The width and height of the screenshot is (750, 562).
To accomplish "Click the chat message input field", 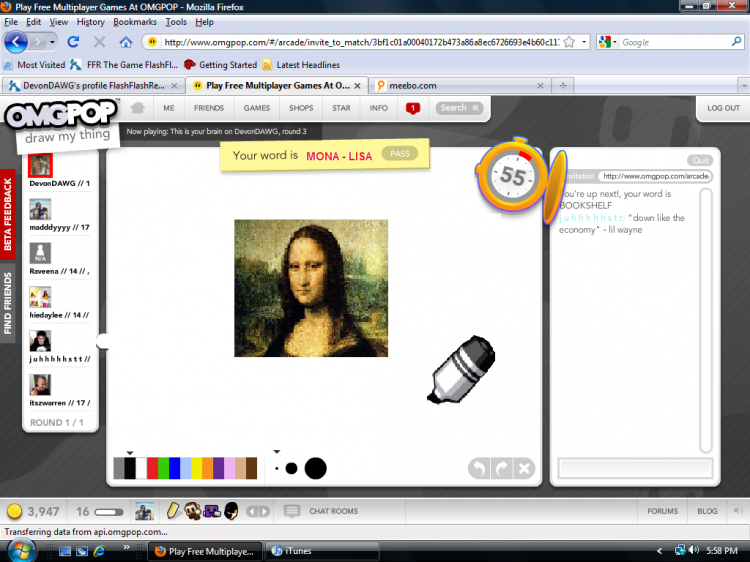I will tap(635, 468).
